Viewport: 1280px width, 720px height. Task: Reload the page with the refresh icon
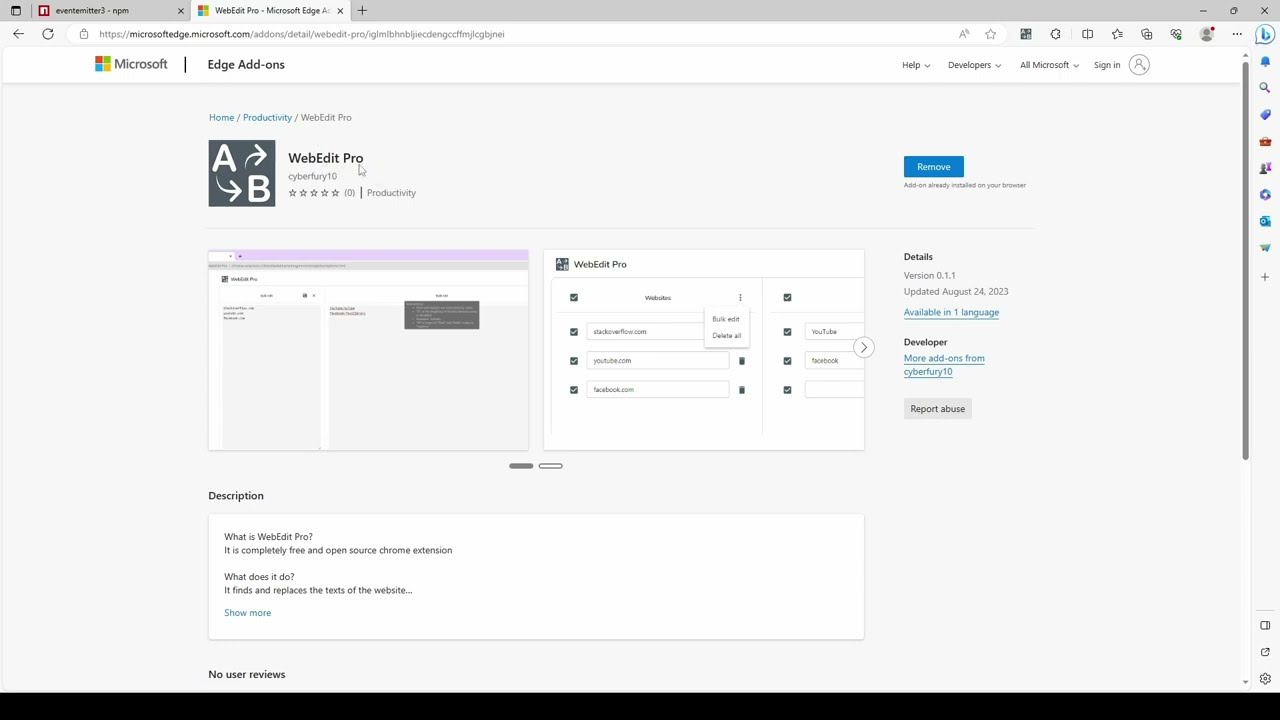(x=47, y=34)
